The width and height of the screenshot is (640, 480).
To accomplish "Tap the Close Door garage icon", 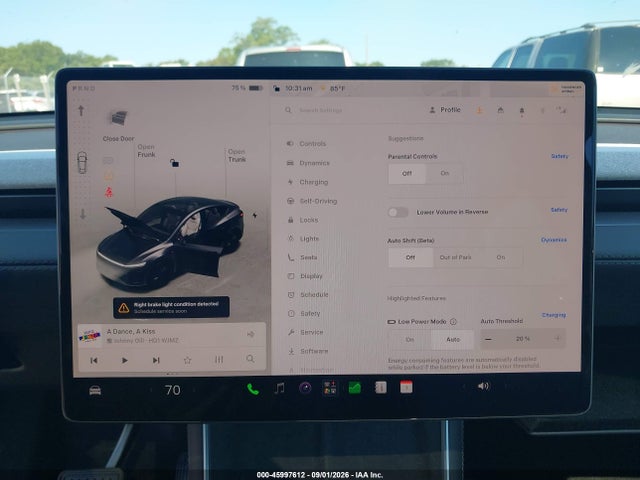I will (x=118, y=118).
